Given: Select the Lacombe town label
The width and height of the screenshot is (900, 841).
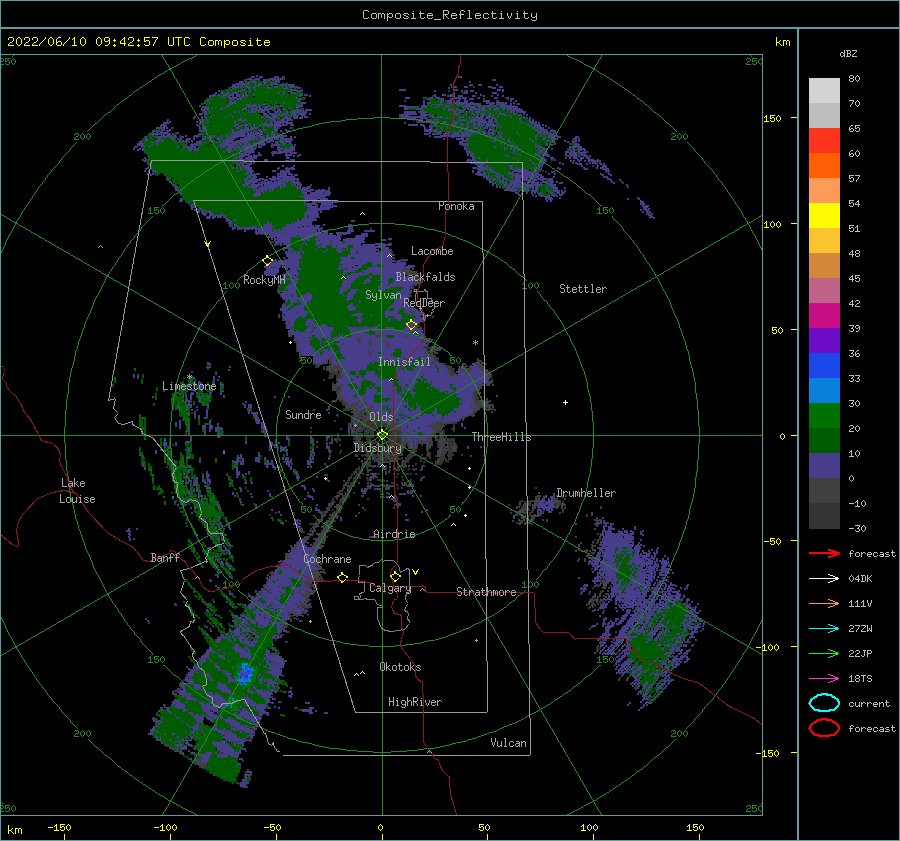Looking at the screenshot, I should point(432,251).
